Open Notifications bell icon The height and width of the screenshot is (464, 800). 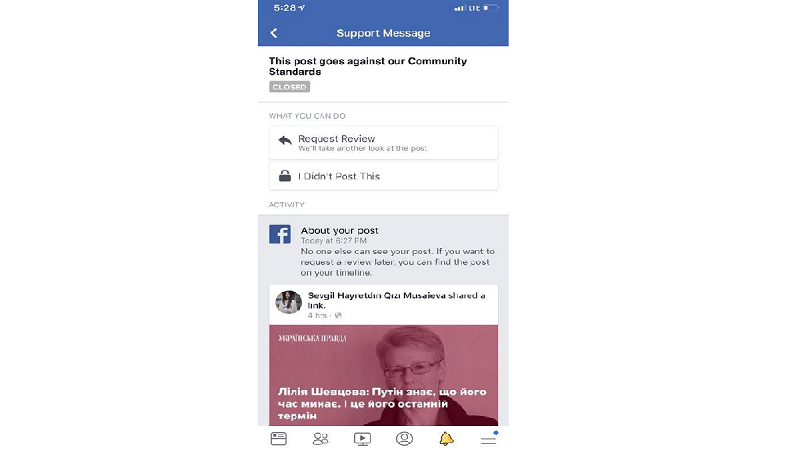click(446, 438)
